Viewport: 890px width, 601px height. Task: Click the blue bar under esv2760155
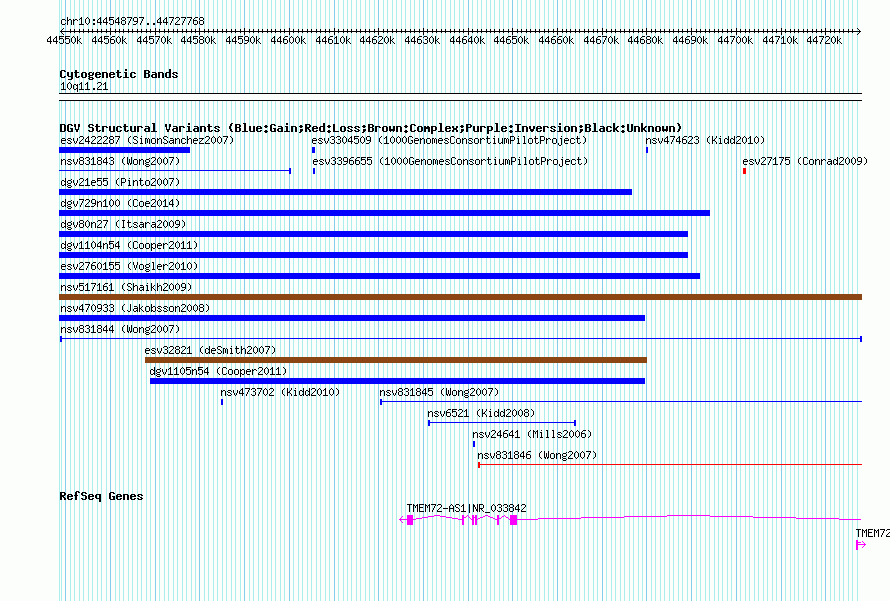click(379, 276)
